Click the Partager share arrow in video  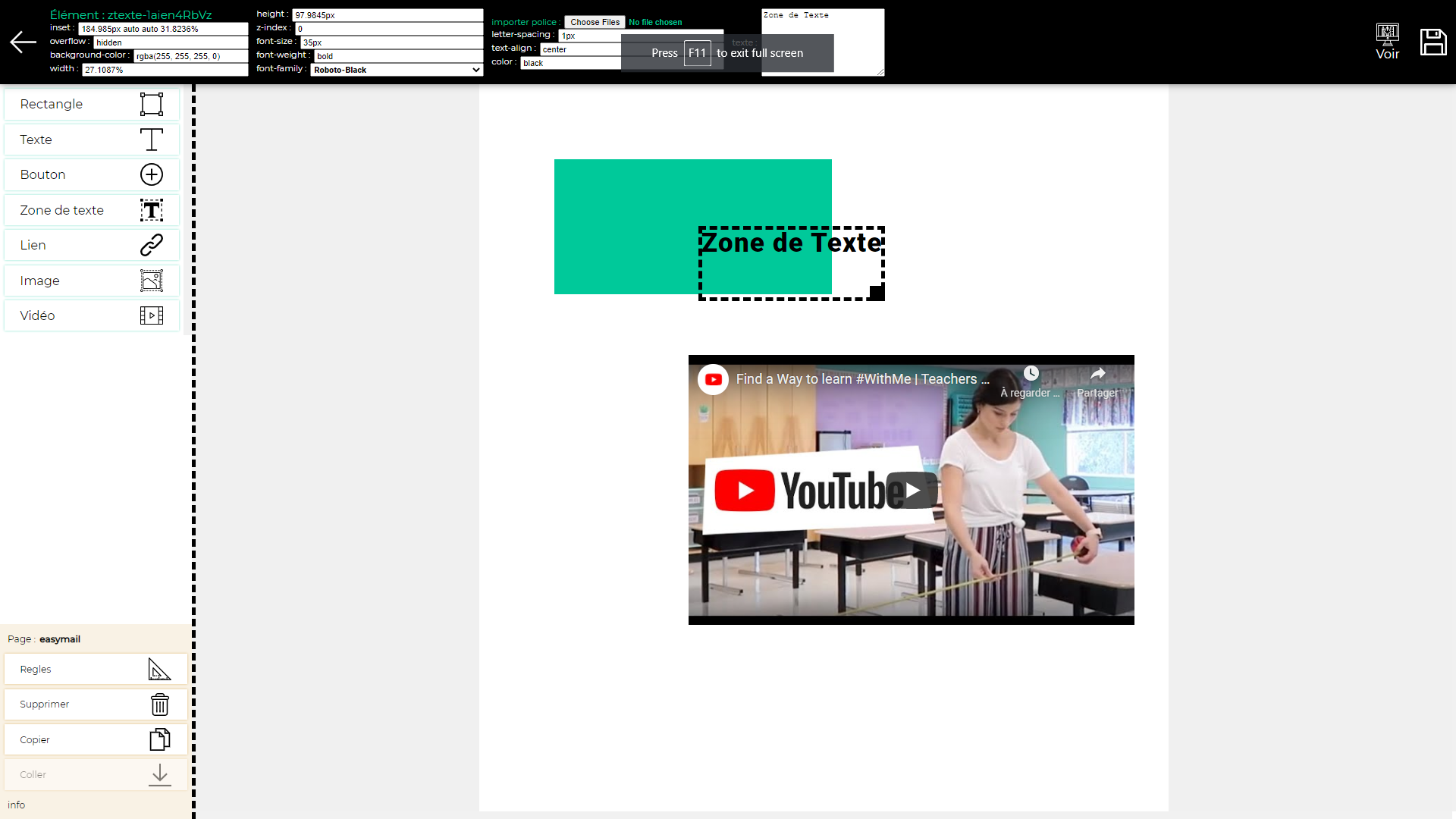tap(1097, 373)
